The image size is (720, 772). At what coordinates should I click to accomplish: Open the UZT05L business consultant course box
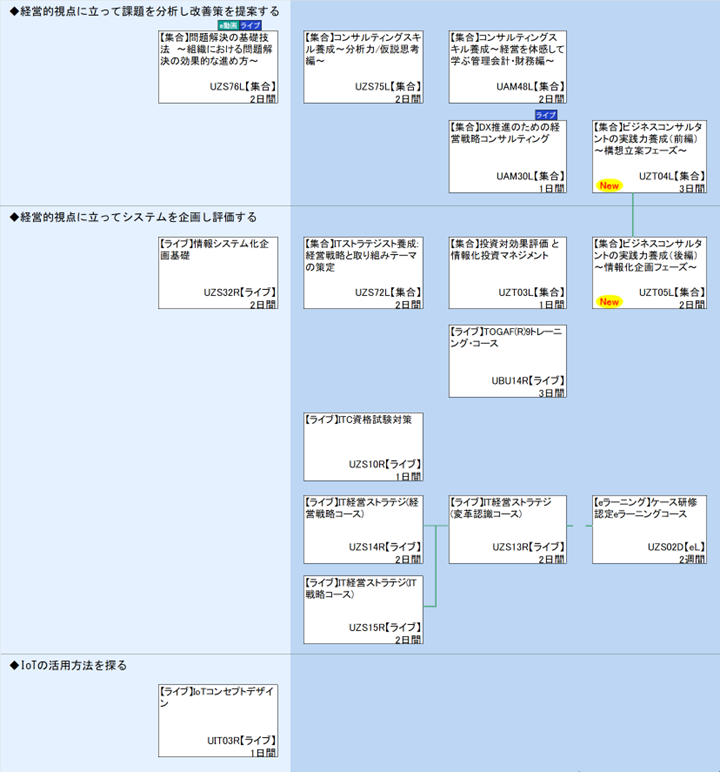[x=650, y=273]
